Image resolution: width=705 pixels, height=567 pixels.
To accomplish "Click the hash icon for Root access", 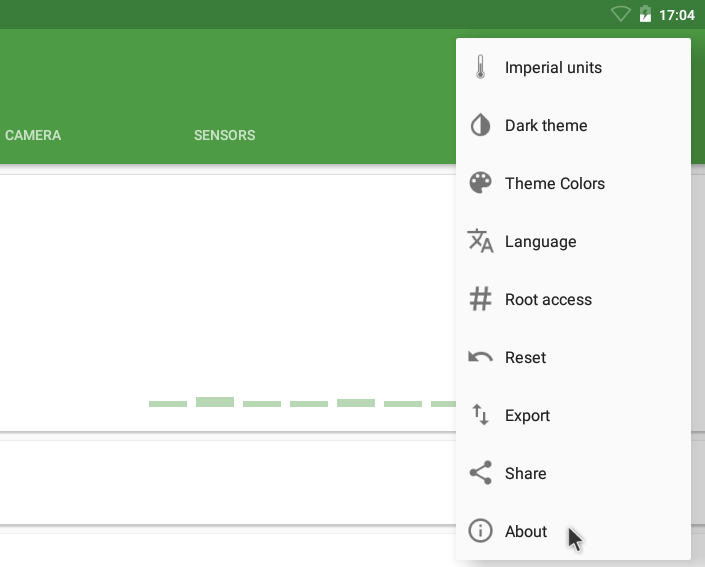I will tap(480, 299).
